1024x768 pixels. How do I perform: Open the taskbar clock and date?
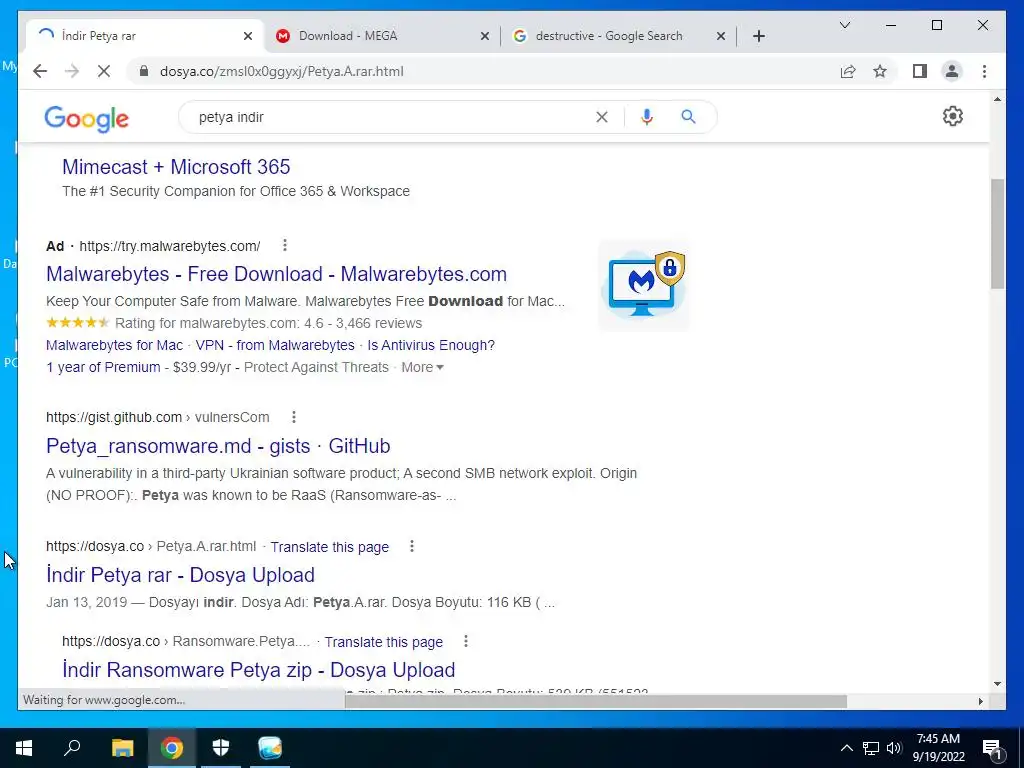(x=938, y=748)
